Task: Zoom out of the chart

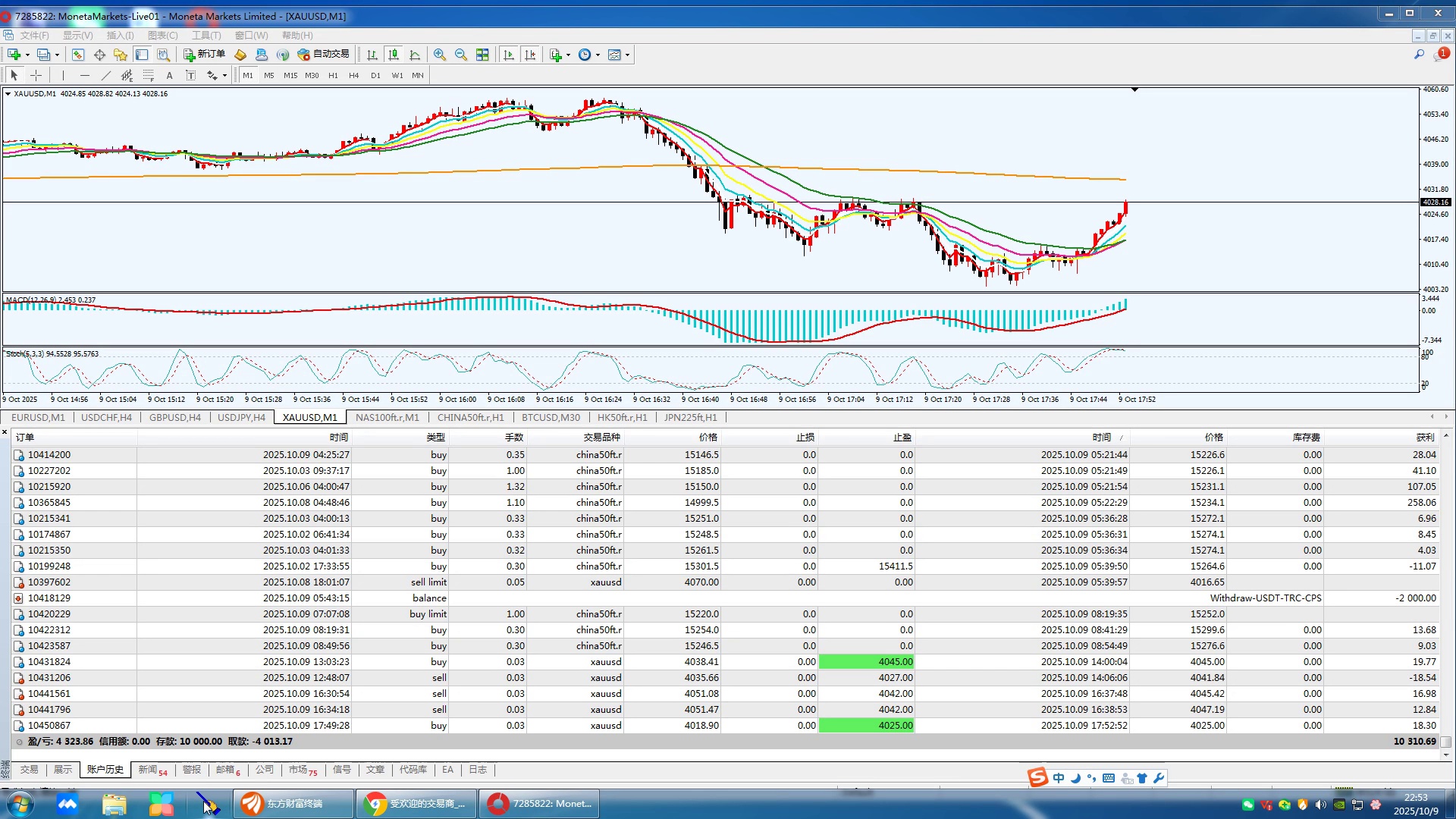Action: pos(461,55)
